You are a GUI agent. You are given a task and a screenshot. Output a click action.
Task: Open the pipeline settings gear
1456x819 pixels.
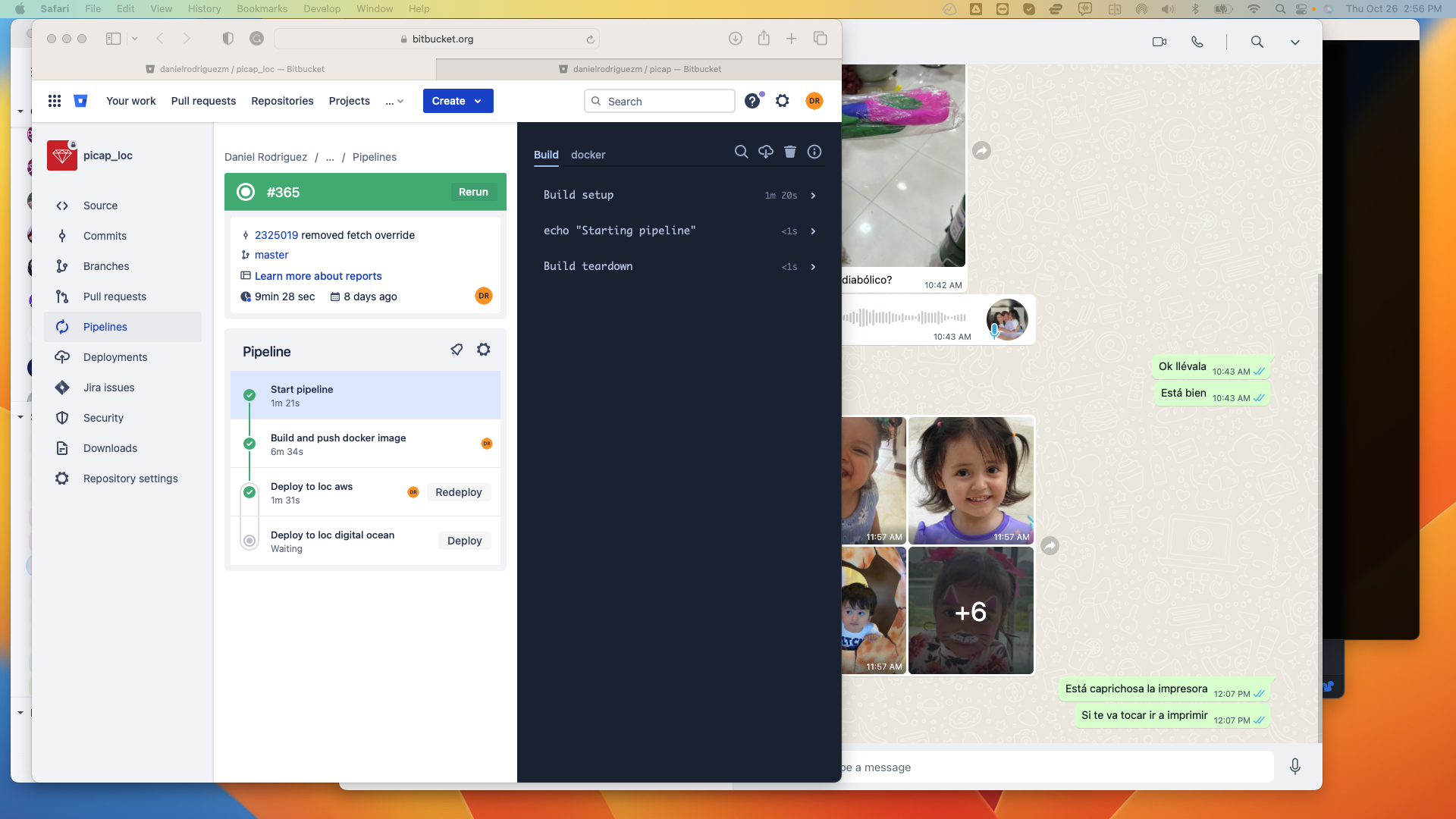[483, 350]
